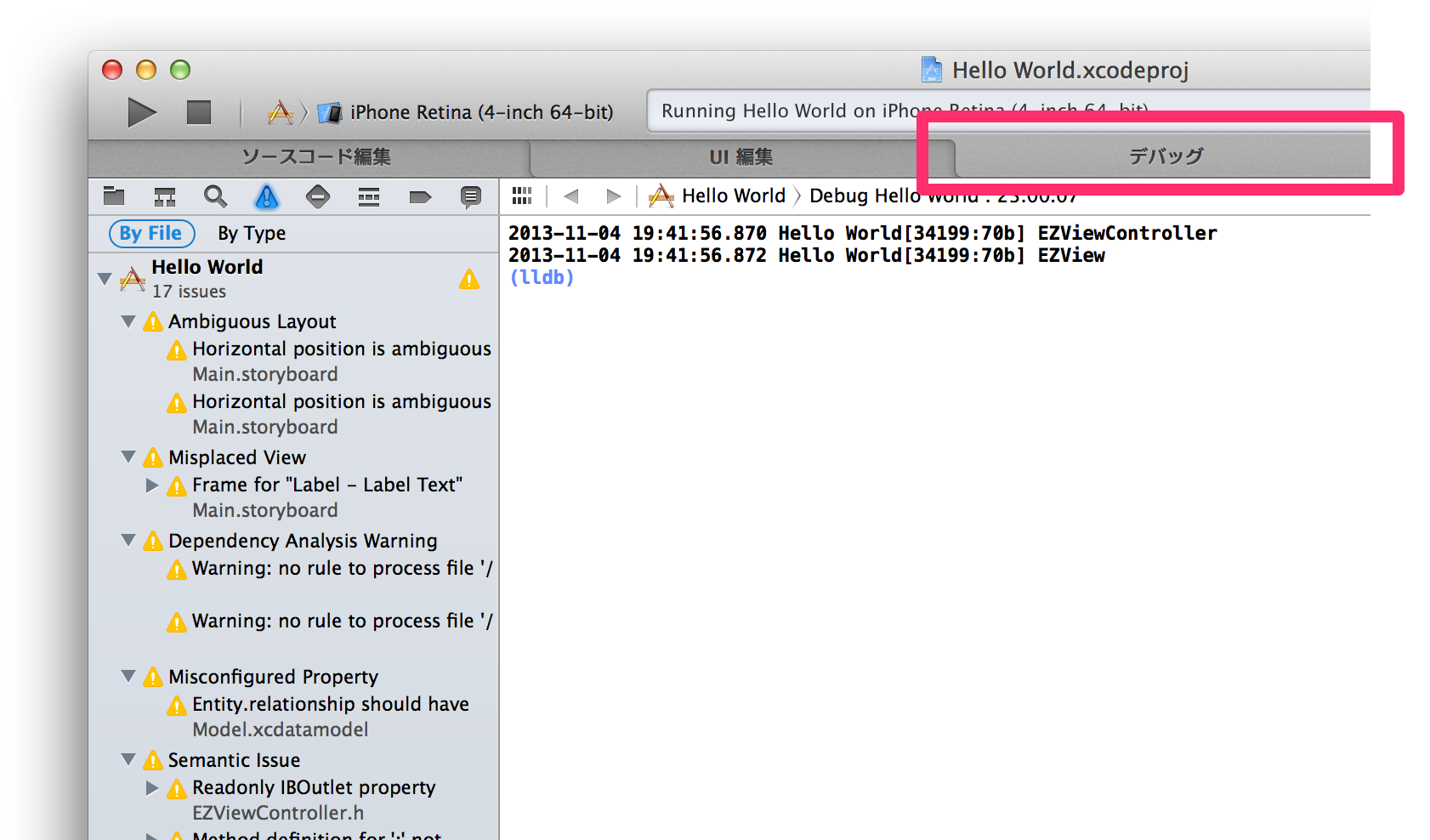This screenshot has width=1430, height=840.
Task: Switch to UI 編集 tab
Action: tap(741, 157)
